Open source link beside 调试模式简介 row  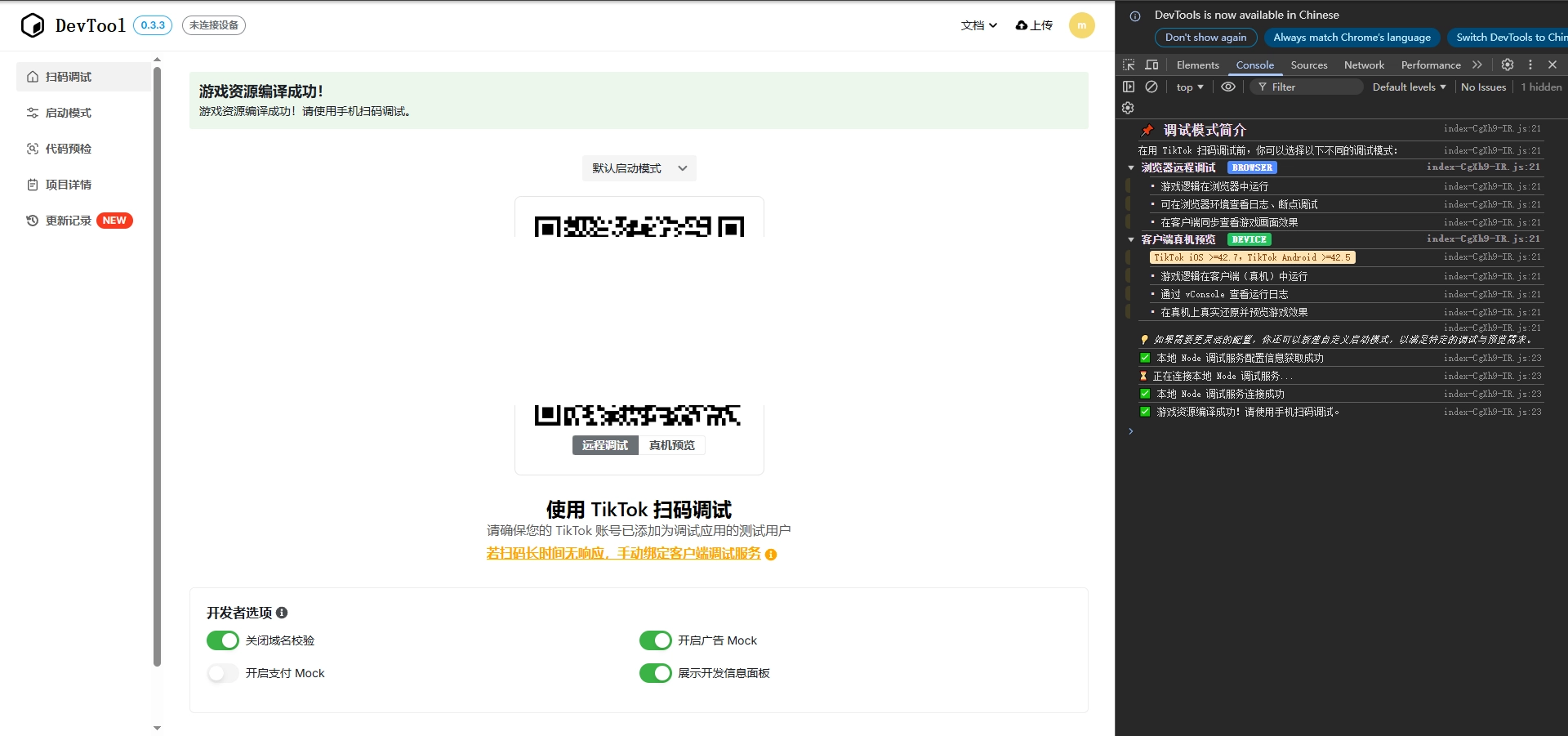tap(1492, 128)
